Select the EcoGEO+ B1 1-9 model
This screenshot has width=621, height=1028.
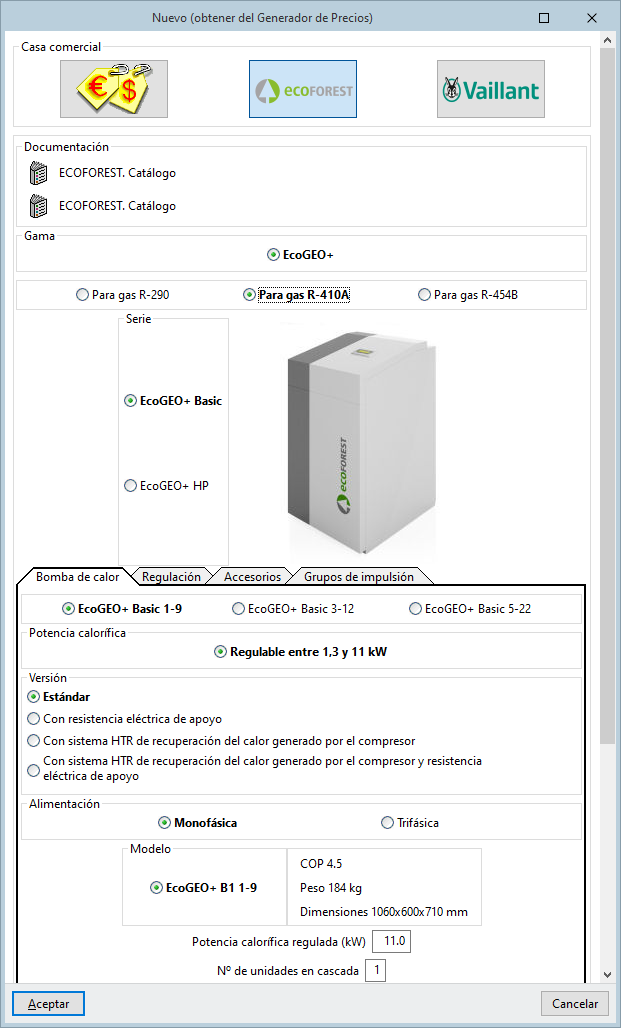pos(204,888)
